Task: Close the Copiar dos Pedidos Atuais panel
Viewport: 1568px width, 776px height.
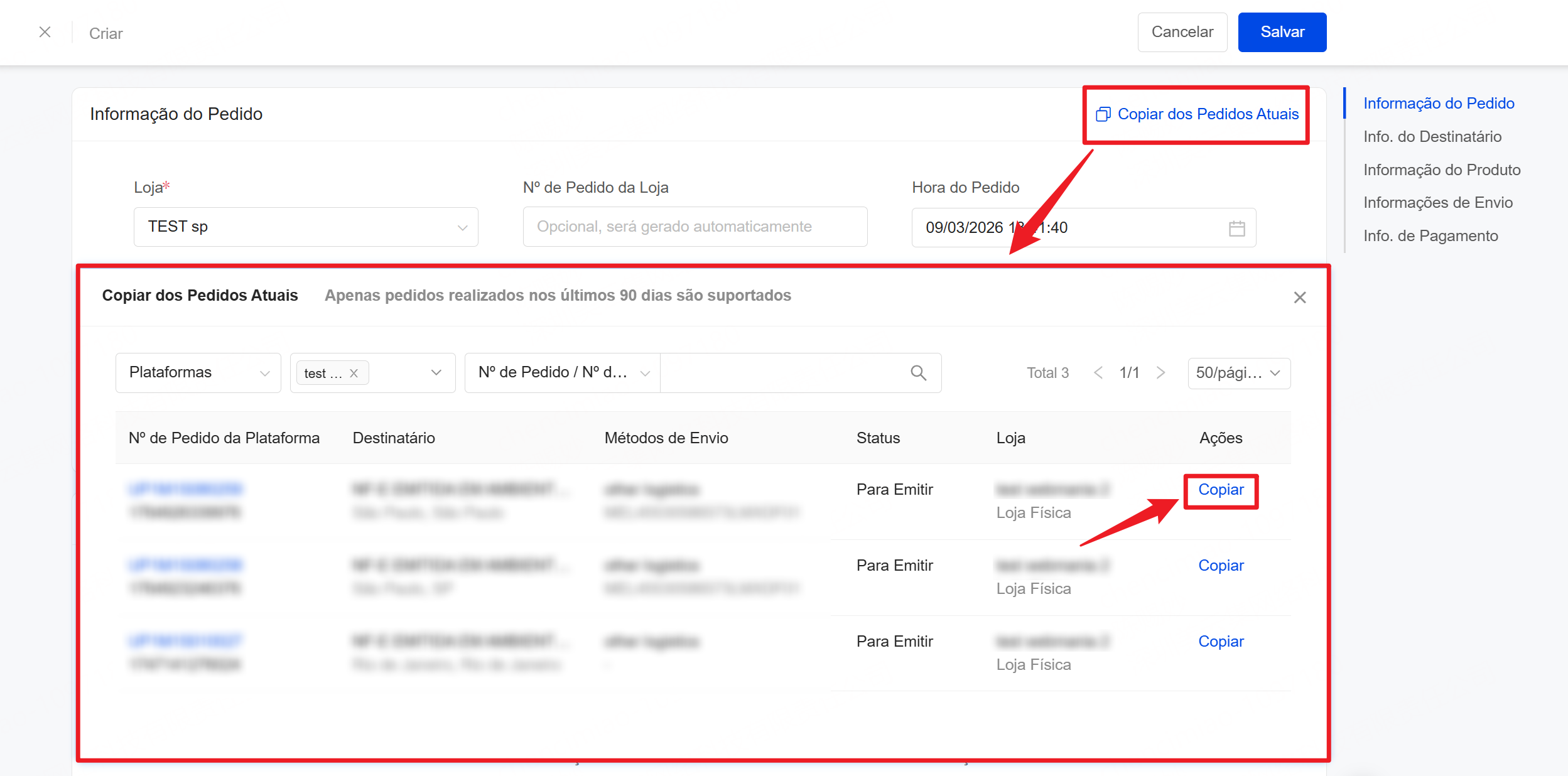Action: [1299, 298]
